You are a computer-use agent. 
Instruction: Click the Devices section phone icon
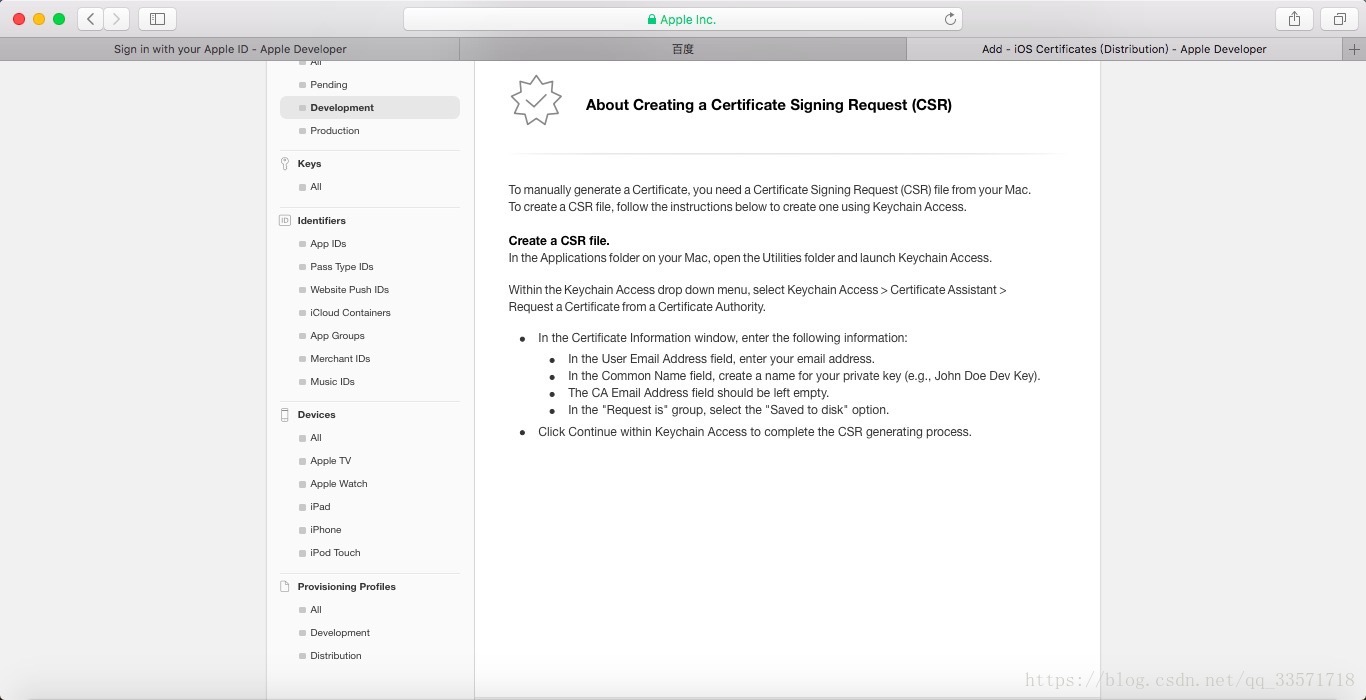tap(285, 415)
